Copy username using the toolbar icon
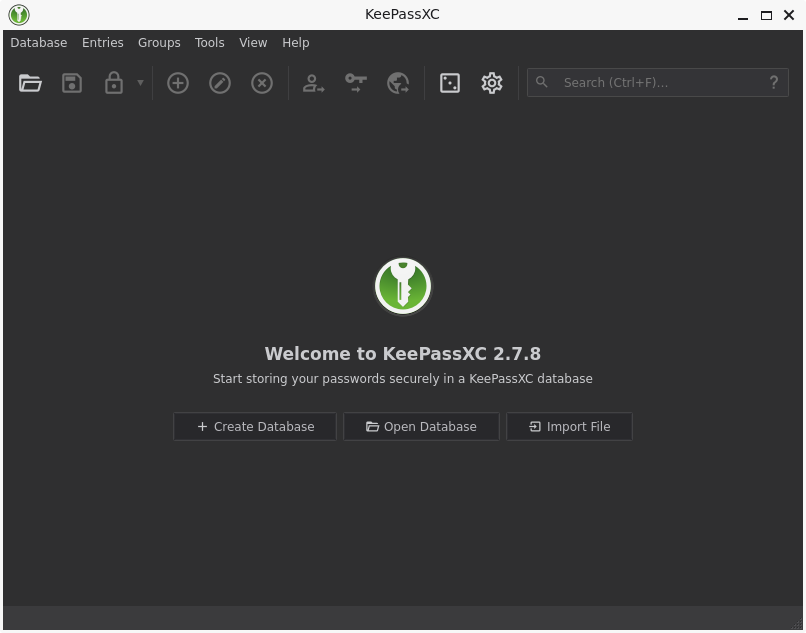806x633 pixels. (x=313, y=83)
